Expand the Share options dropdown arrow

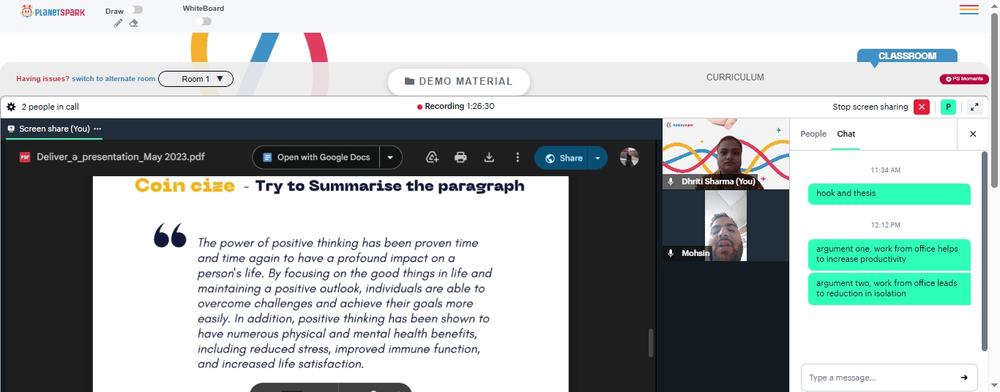(598, 158)
